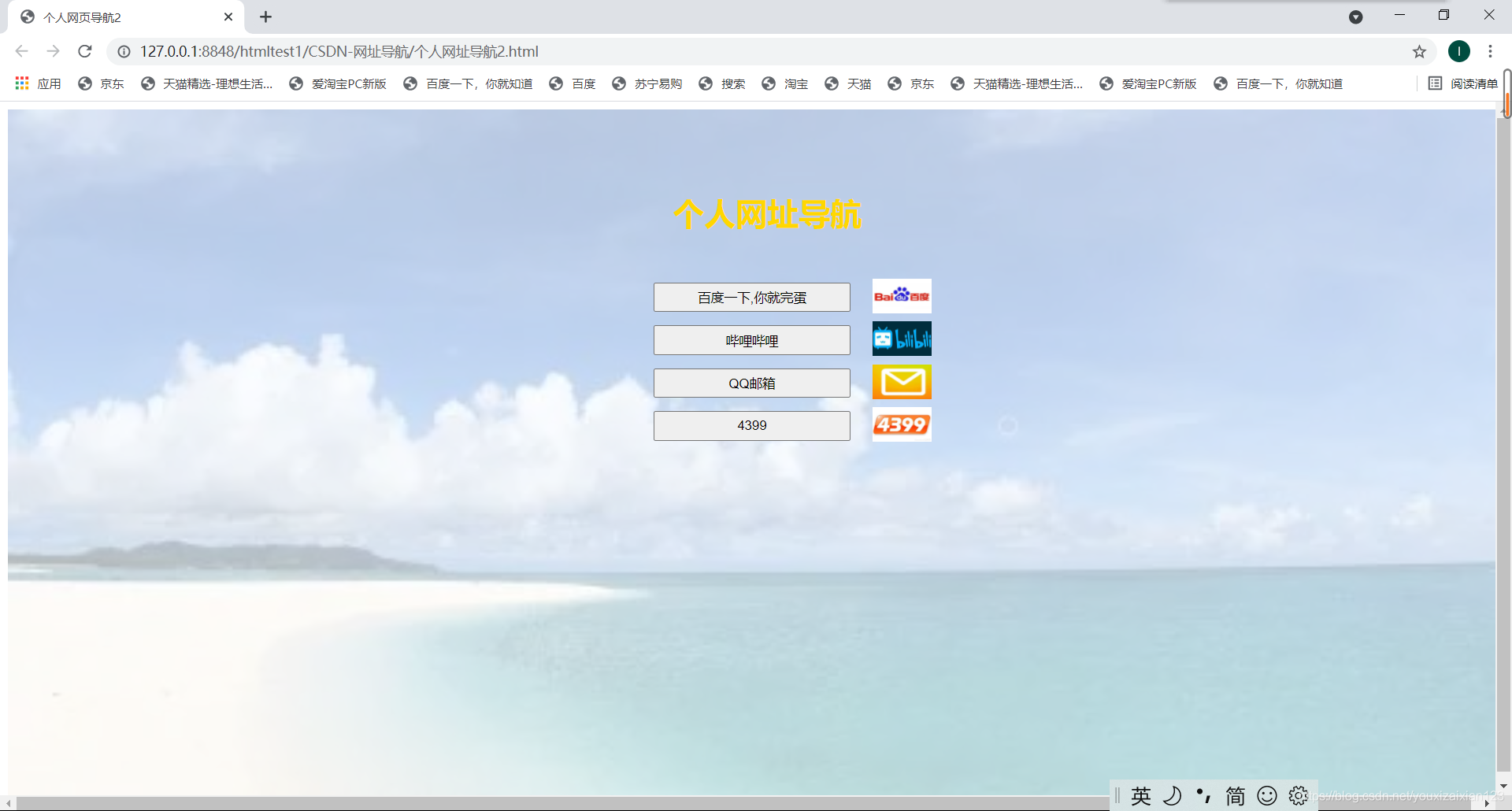Screen dimensions: 1512x811
Task: Close the 个人网页导航2 tab
Action: pyautogui.click(x=228, y=17)
